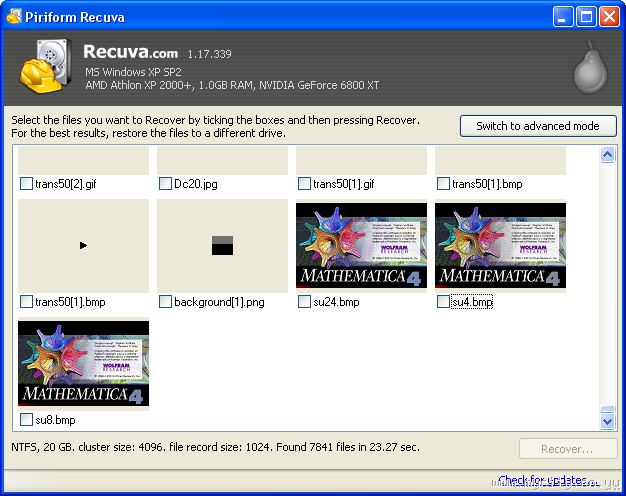Viewport: 626px width, 496px height.
Task: Maximize the Piriform Recuva window
Action: pyautogui.click(x=586, y=17)
